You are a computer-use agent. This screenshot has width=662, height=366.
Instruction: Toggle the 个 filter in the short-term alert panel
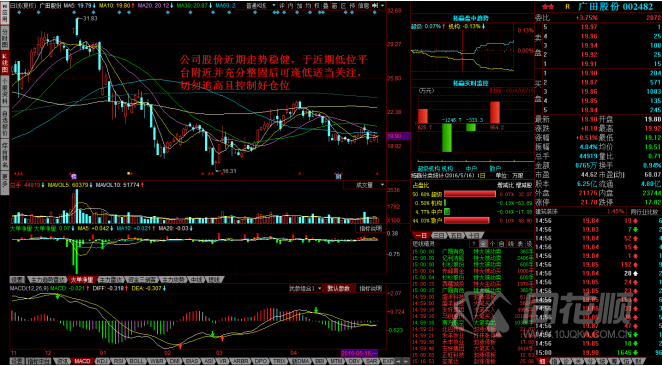pyautogui.click(x=492, y=244)
